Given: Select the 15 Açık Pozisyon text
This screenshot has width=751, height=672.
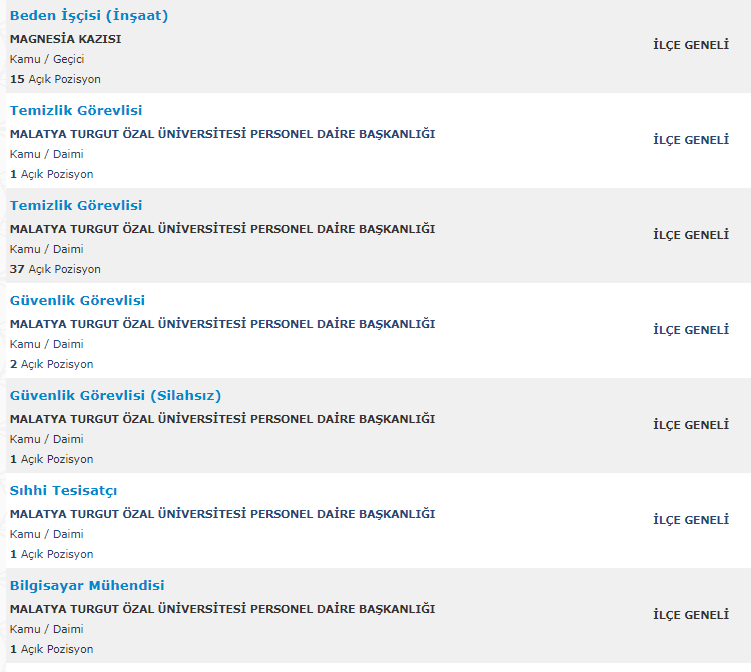Looking at the screenshot, I should tap(55, 79).
